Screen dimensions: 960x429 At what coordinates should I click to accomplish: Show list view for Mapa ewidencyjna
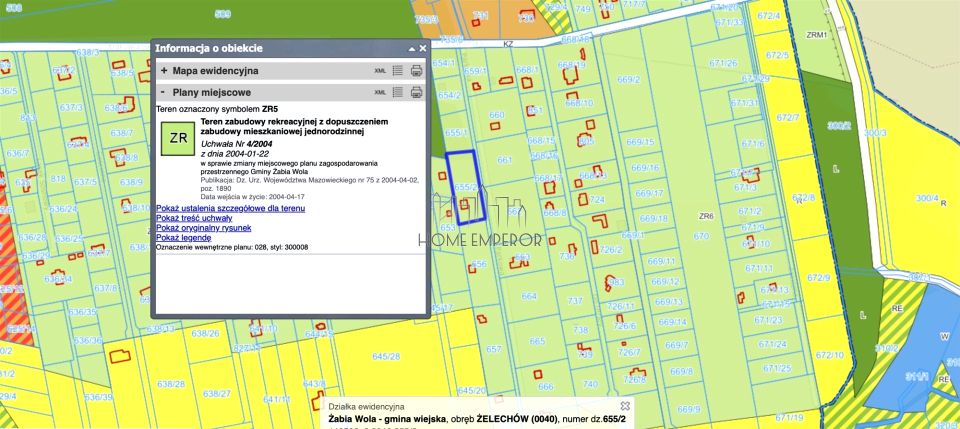(397, 71)
